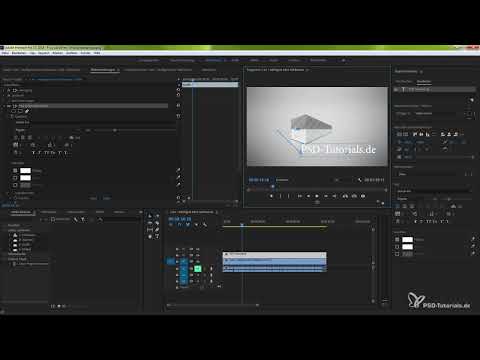Reset the Deckkraft effect parameters
Image resolution: width=480 pixels, height=360 pixels.
pyautogui.click(x=178, y=95)
